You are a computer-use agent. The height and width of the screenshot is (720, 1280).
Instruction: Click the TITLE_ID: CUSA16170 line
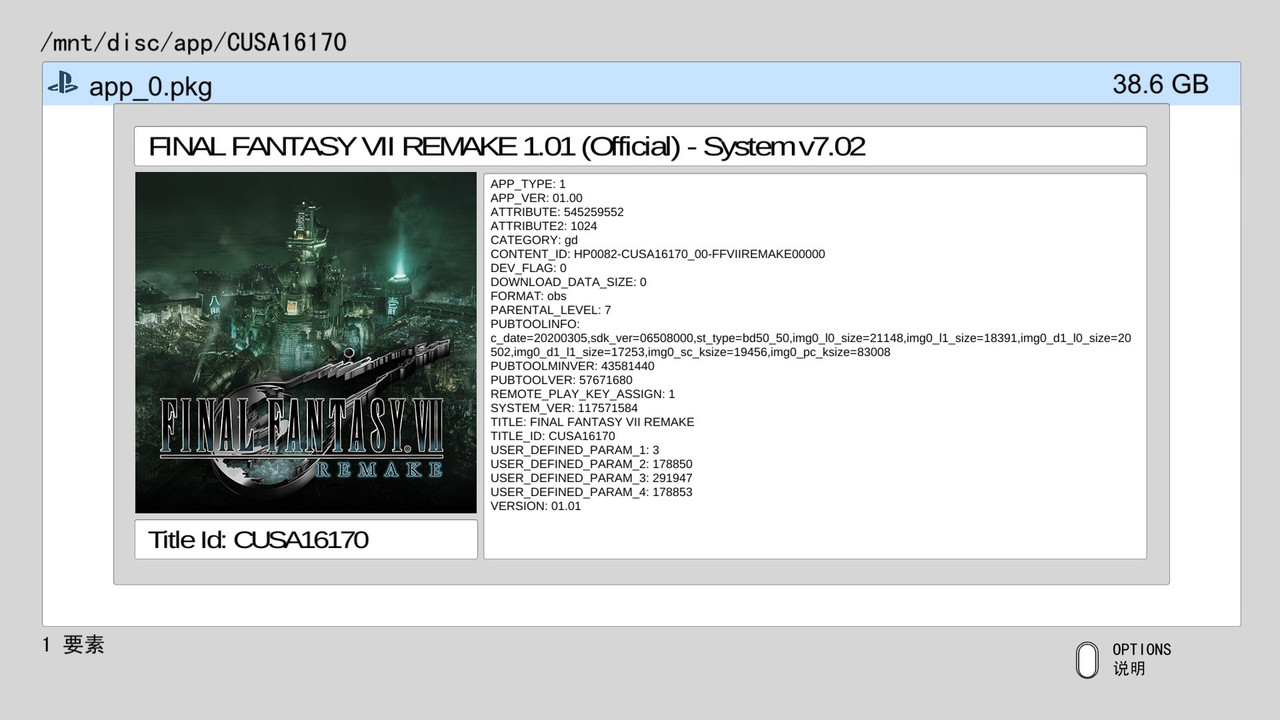click(x=553, y=436)
